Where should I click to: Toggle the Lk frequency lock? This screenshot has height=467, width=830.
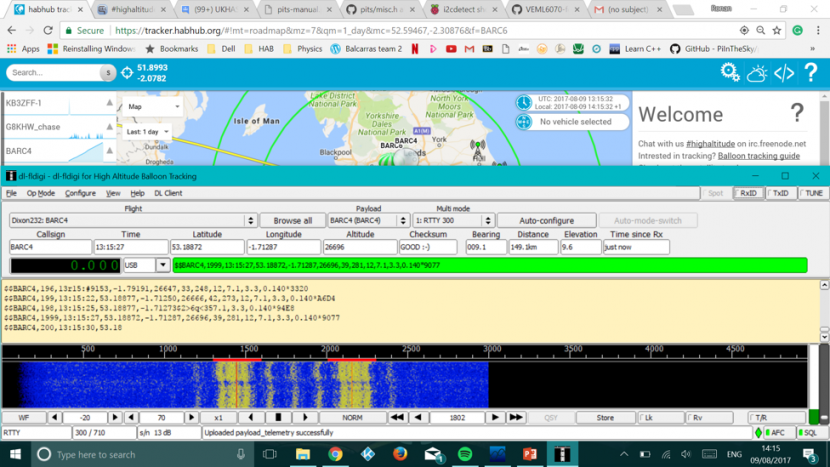coord(660,418)
